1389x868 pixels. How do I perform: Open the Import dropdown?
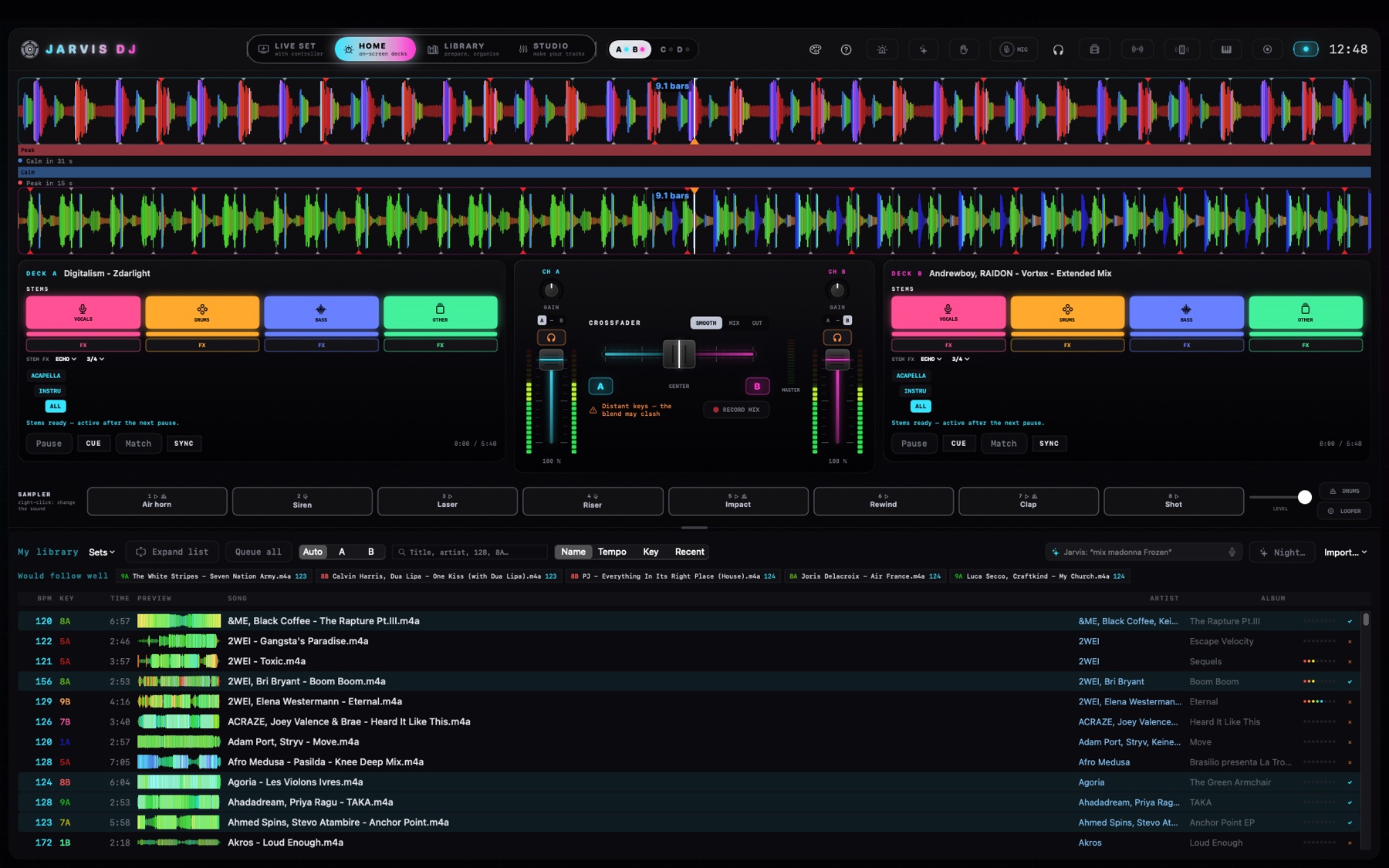click(1345, 552)
